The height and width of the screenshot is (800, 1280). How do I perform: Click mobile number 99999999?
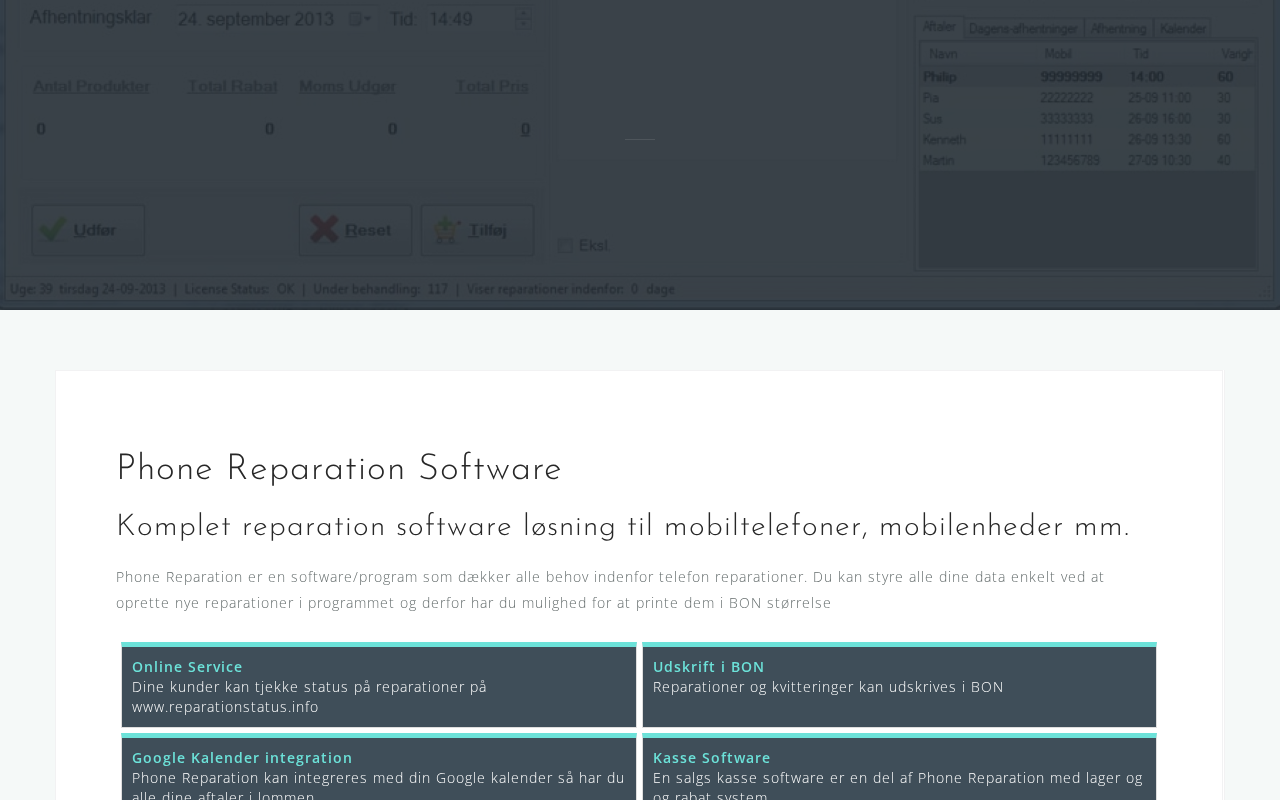pyautogui.click(x=1072, y=77)
